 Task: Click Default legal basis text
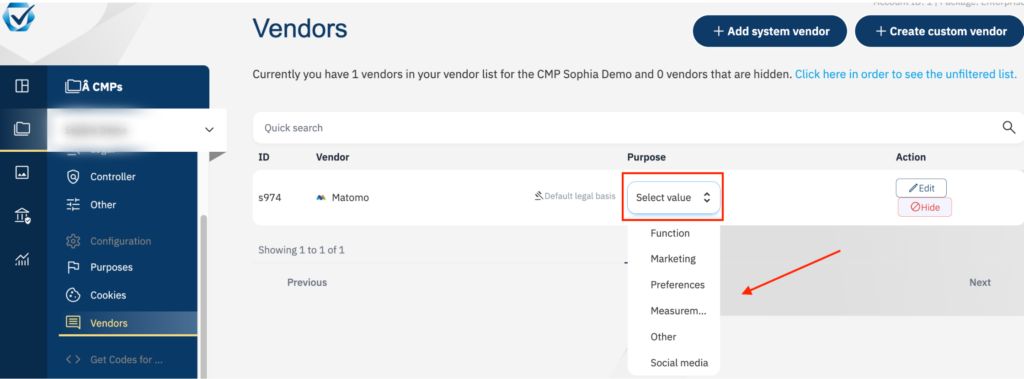tap(580, 195)
